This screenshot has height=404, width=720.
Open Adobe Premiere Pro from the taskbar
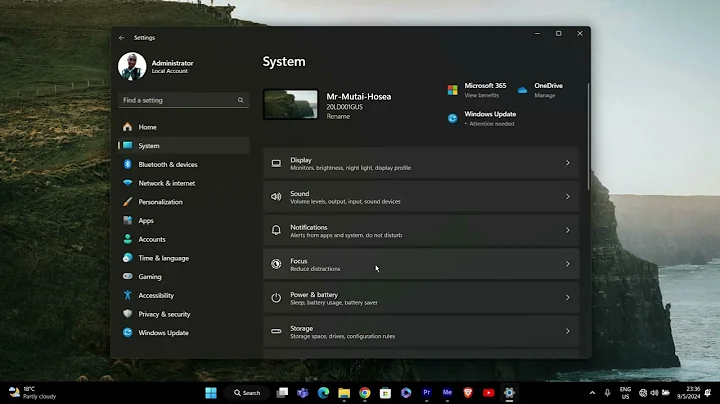(427, 393)
